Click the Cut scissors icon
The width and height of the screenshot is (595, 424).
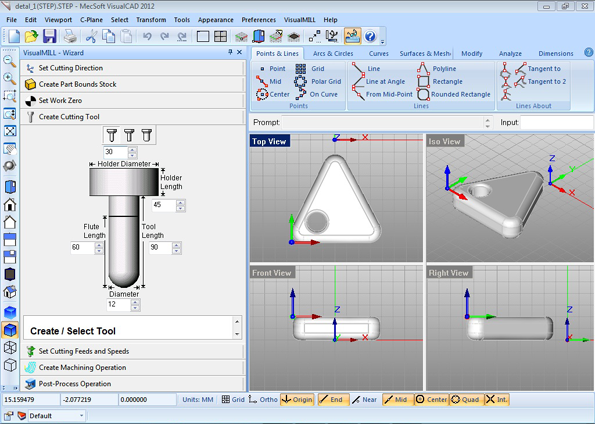pos(91,36)
